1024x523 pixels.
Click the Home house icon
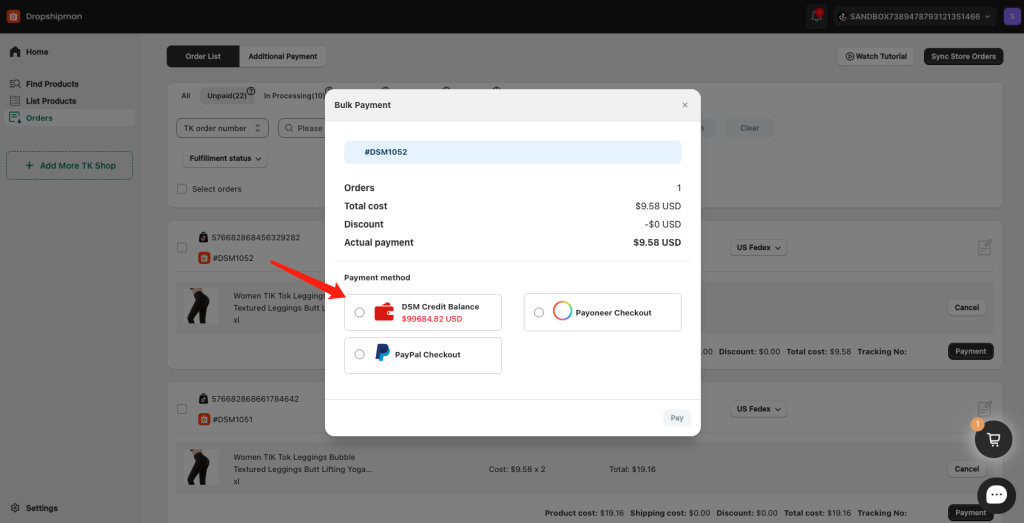click(15, 52)
